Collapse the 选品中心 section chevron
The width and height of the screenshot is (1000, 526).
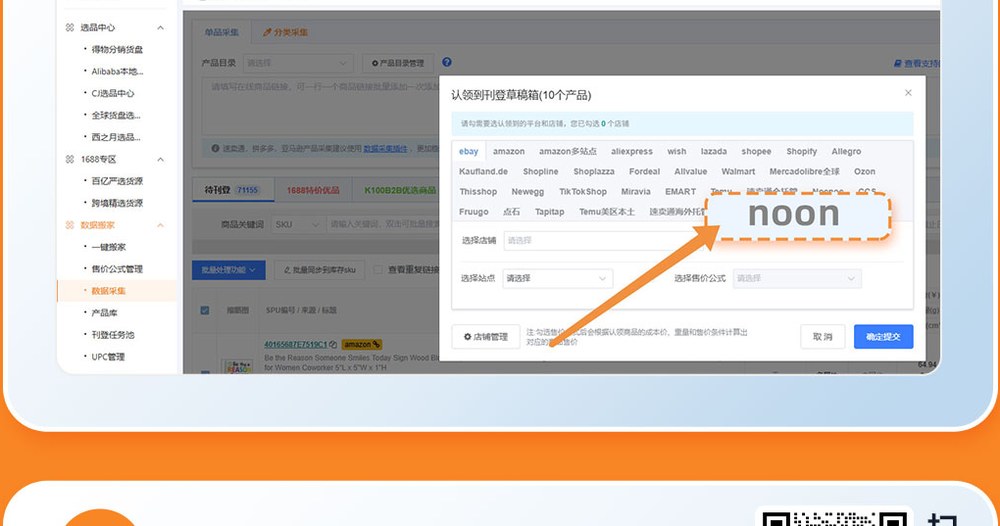tap(161, 27)
